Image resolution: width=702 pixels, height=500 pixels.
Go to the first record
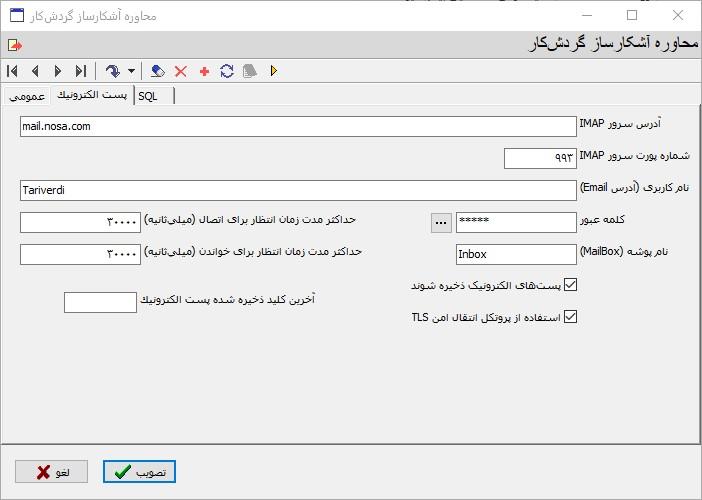(12, 71)
